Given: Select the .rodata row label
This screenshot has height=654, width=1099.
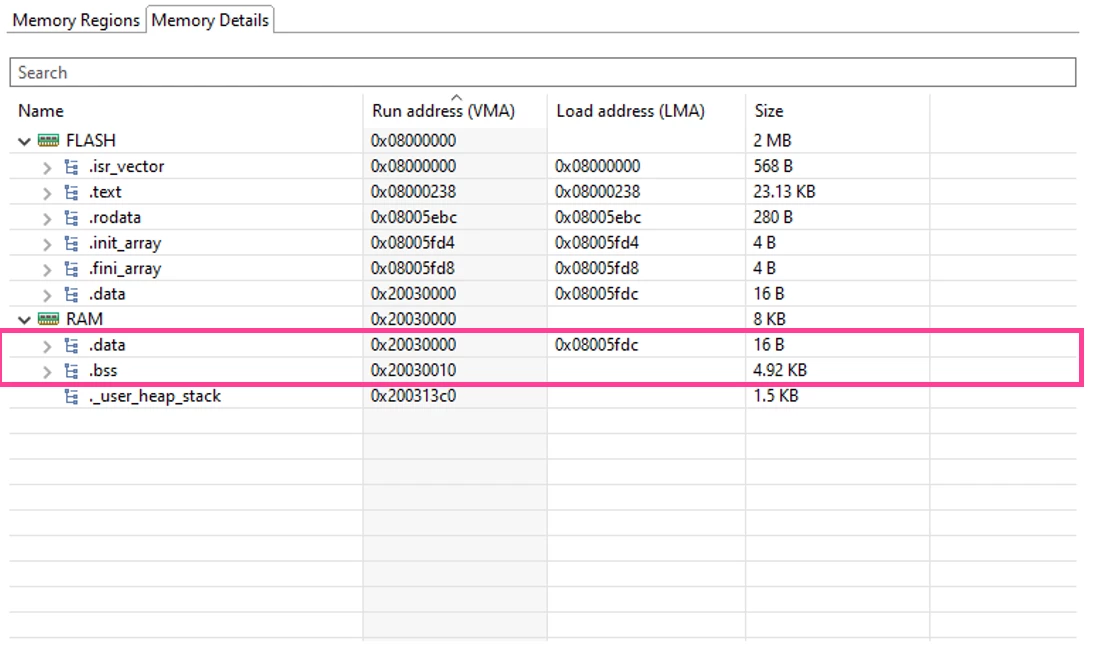Looking at the screenshot, I should click(x=115, y=217).
